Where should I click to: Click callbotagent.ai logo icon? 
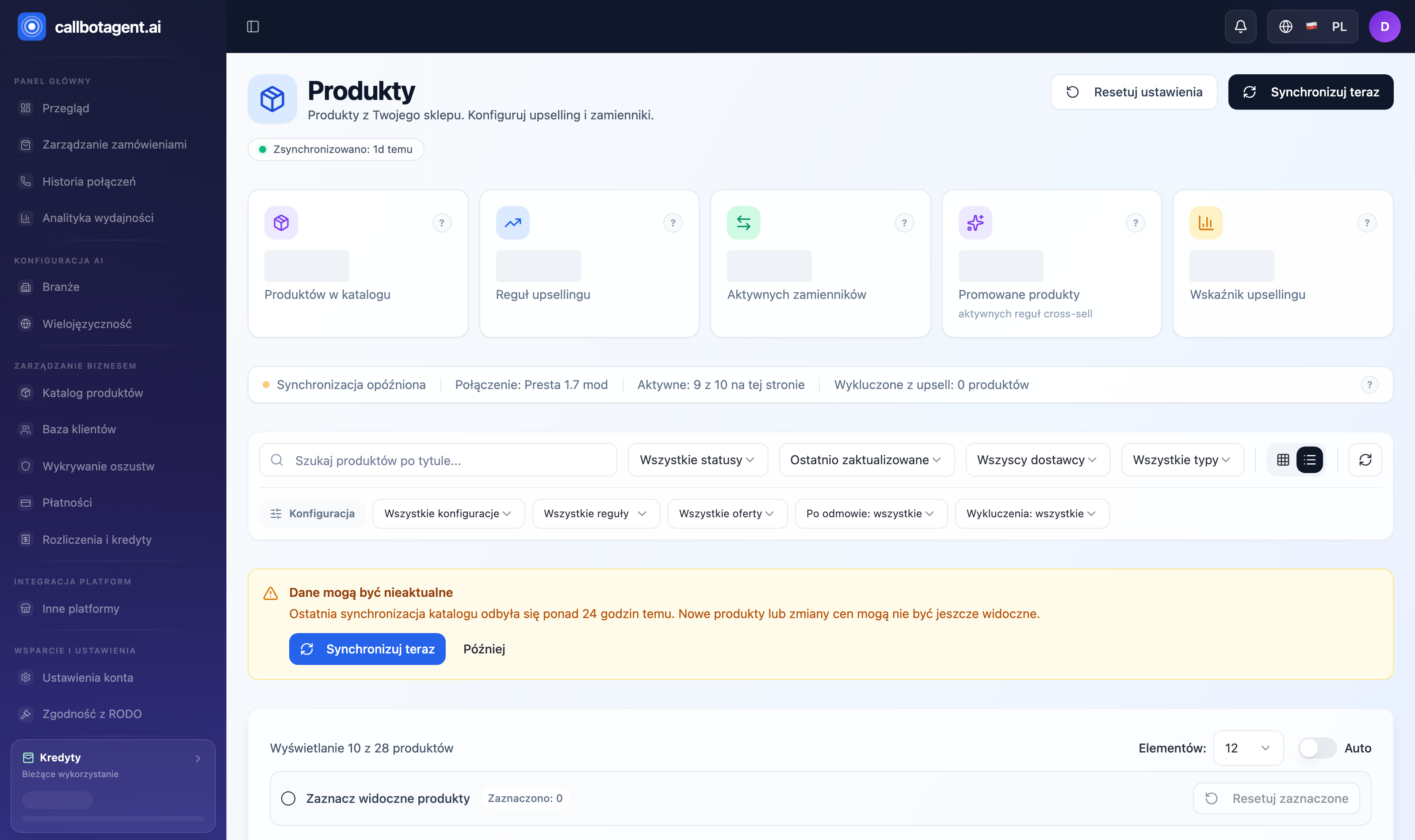point(32,27)
